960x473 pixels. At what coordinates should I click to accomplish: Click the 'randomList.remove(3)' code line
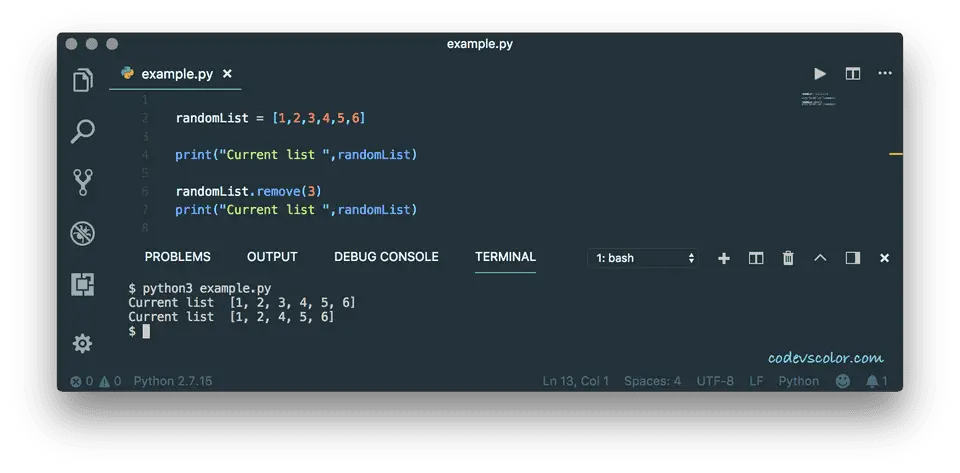click(249, 192)
